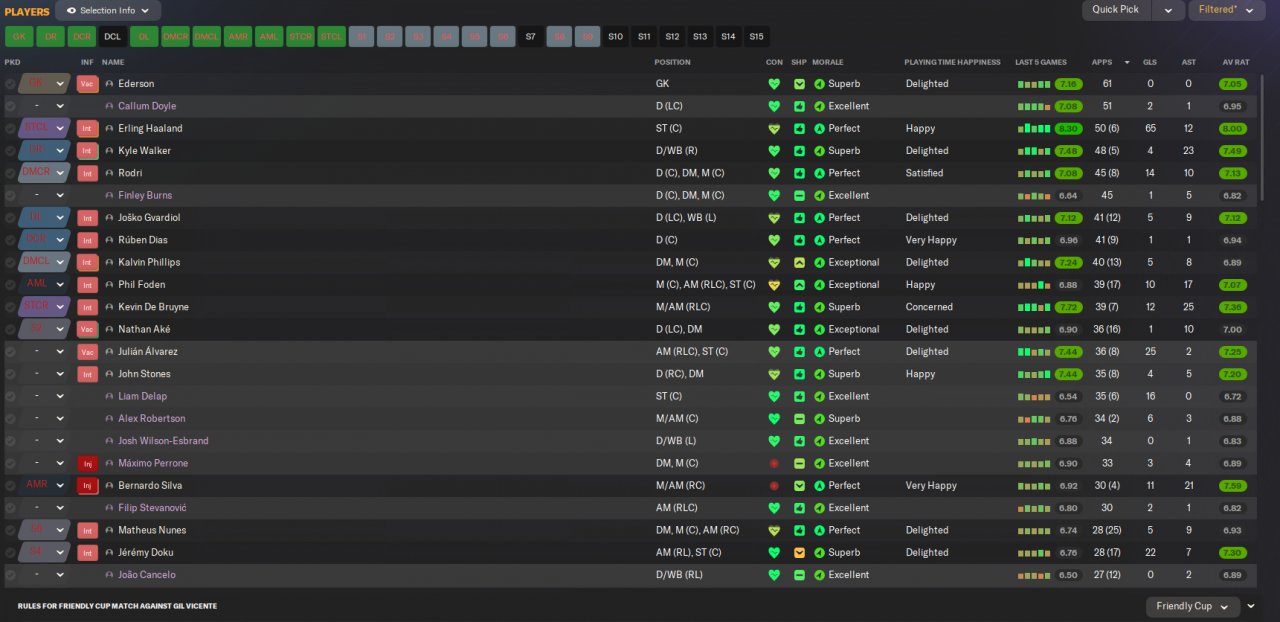
Task: Open Bernardo Silva's AMR position pick dropdown
Action: click(x=44, y=486)
